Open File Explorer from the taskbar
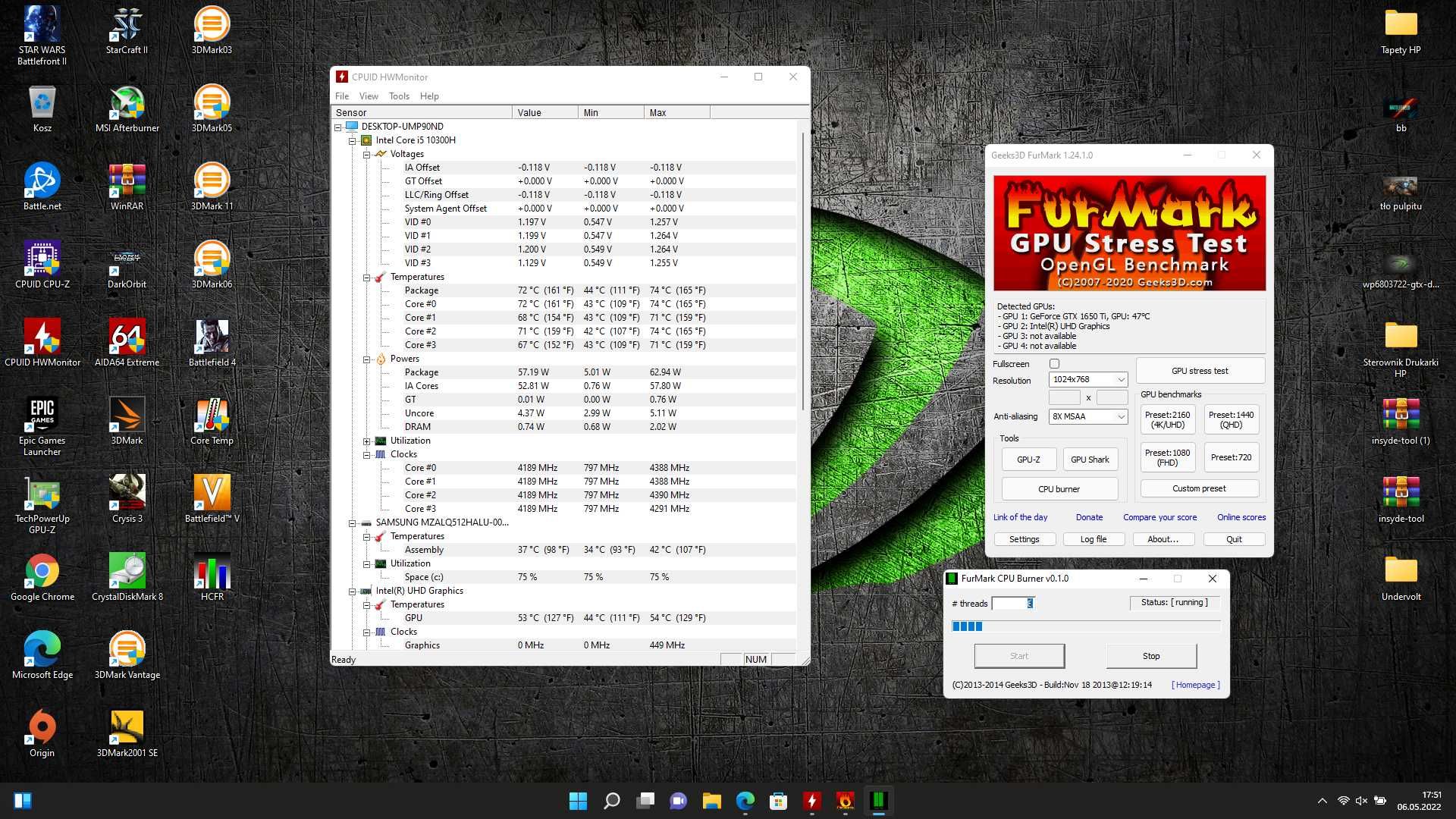This screenshot has height=819, width=1456. [x=711, y=801]
